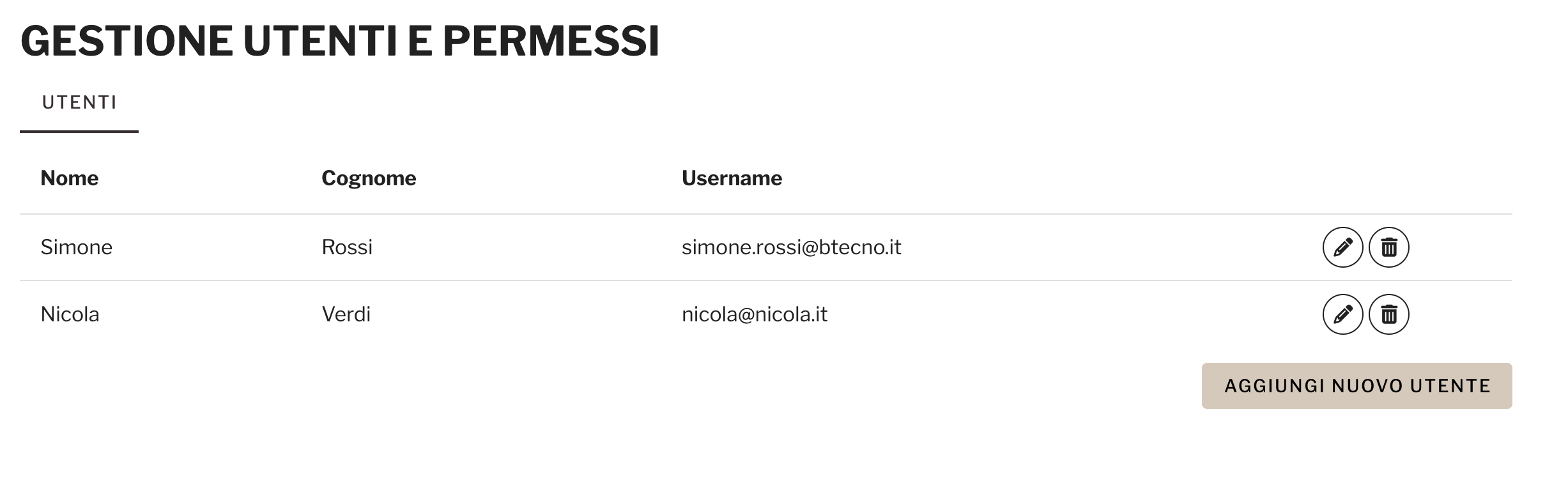Delete user Nicola Verdi with trash icon
Viewport: 1568px width, 483px height.
[x=1388, y=314]
